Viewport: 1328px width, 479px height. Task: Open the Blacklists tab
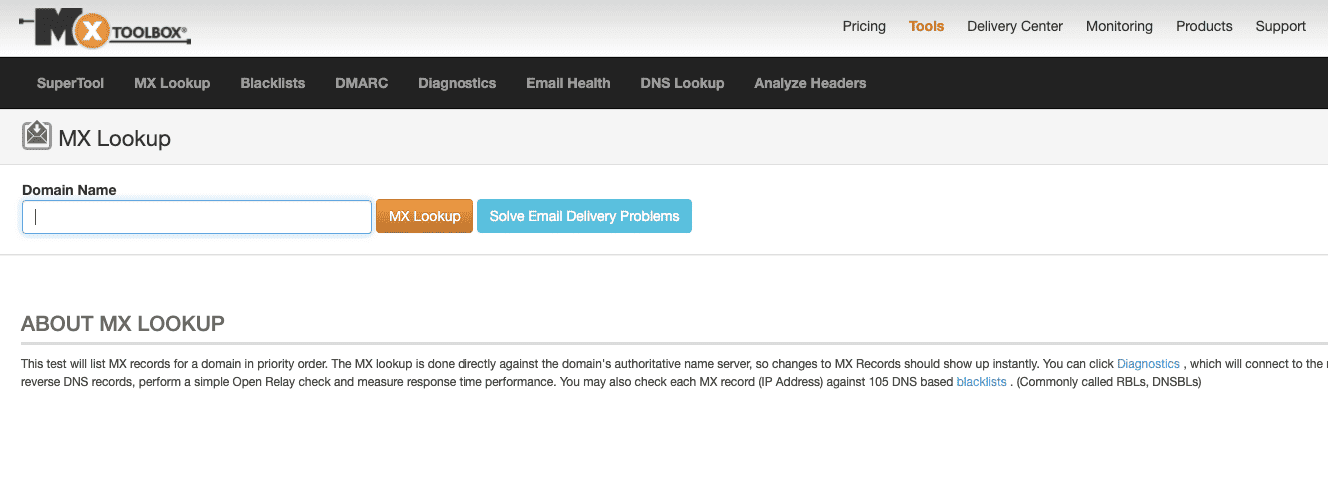coord(273,83)
